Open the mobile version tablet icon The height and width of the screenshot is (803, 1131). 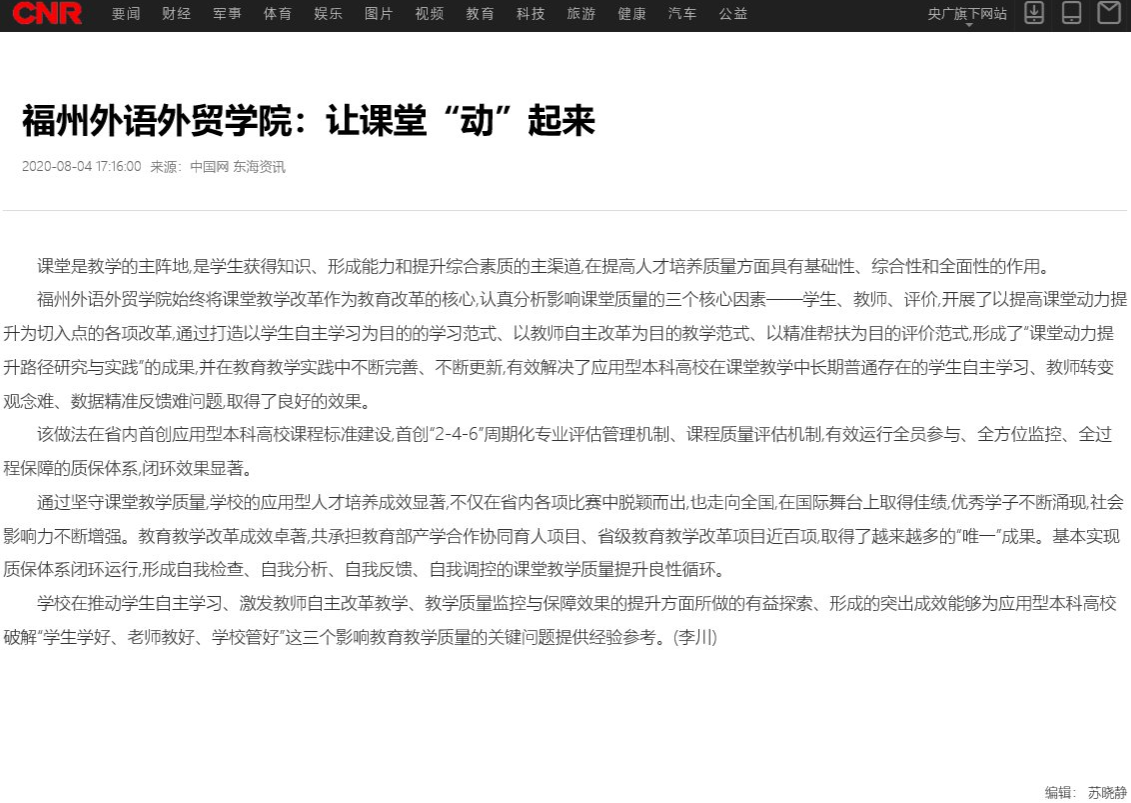pos(1071,13)
